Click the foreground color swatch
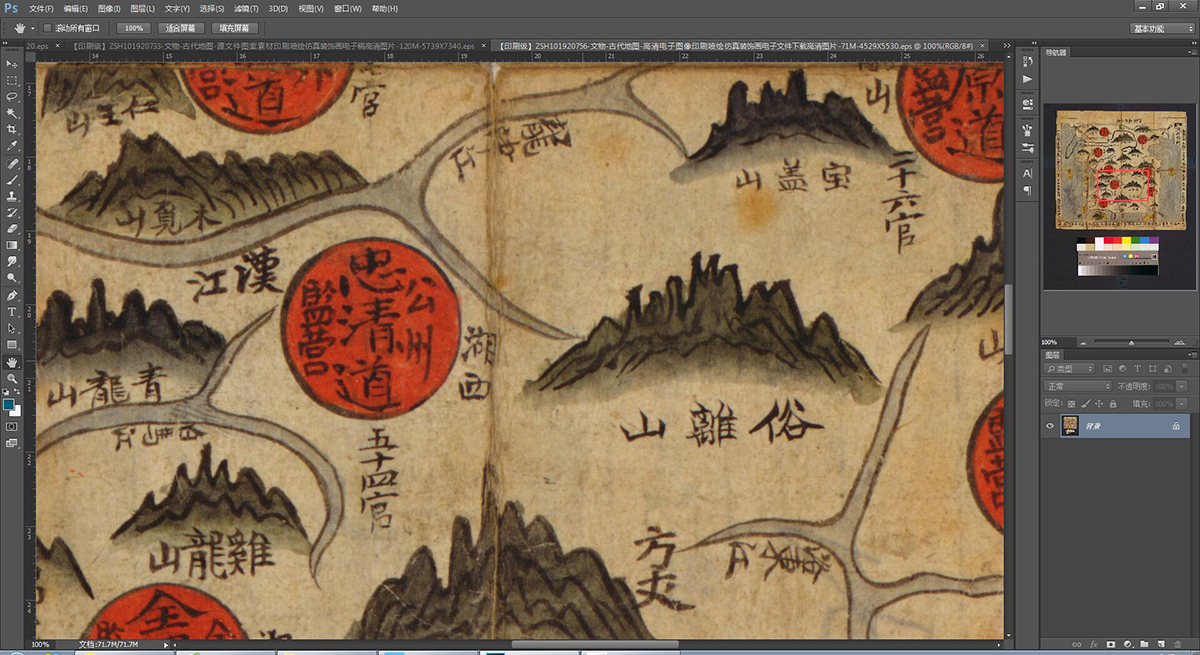This screenshot has height=655, width=1200. tap(9, 405)
